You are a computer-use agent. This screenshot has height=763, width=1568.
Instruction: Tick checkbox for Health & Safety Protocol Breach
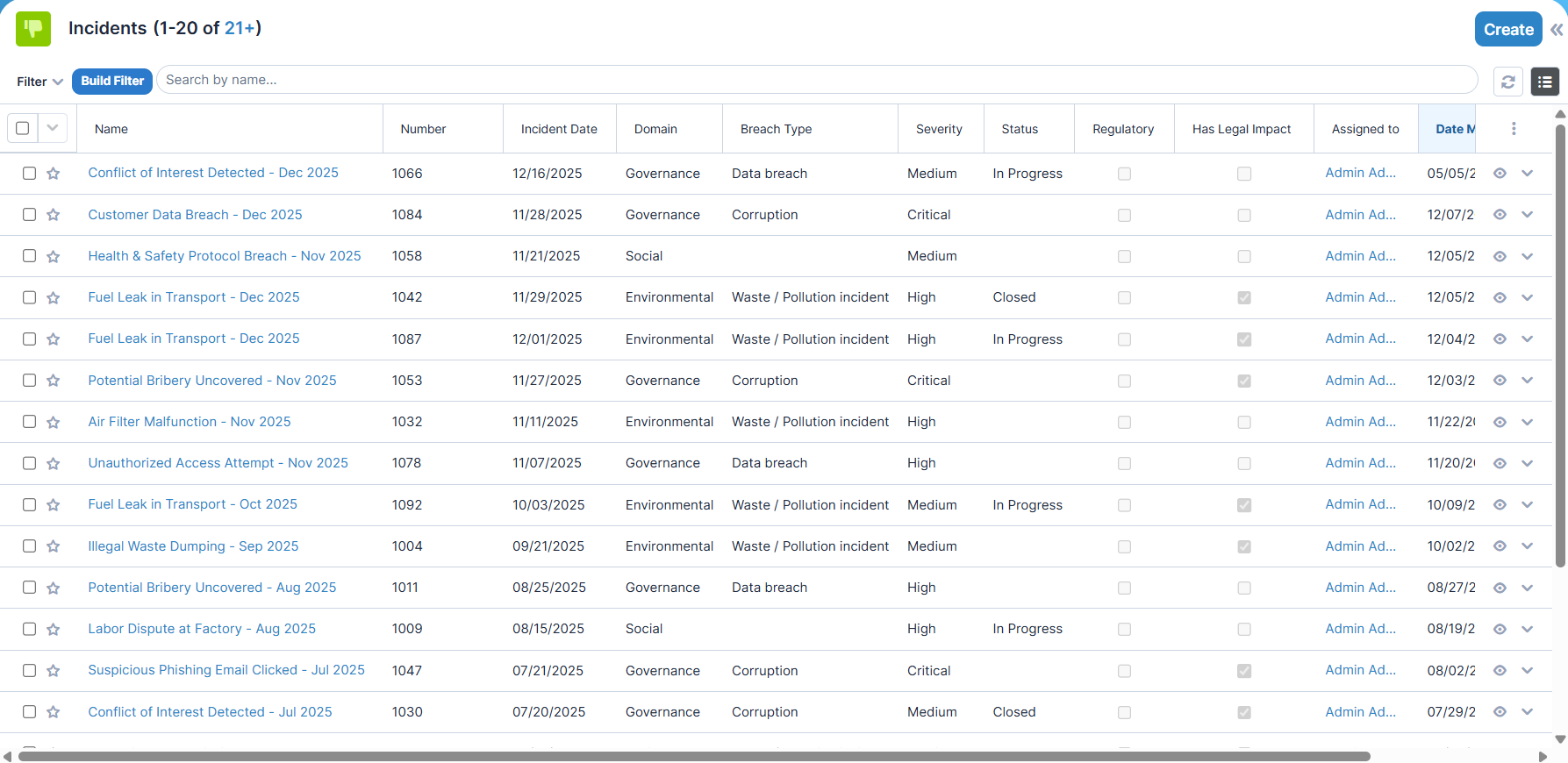click(x=29, y=256)
